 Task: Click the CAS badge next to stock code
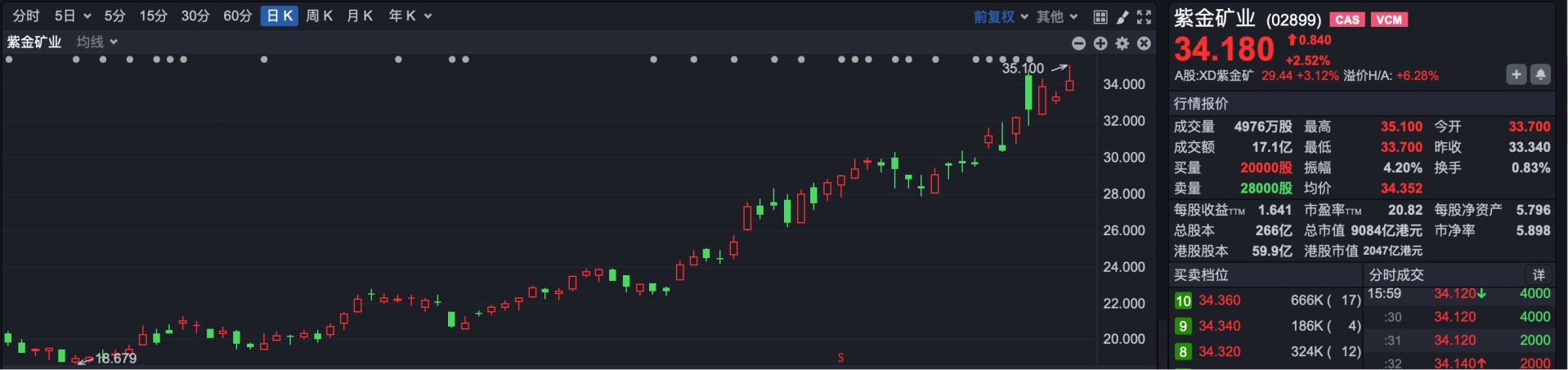click(x=1346, y=20)
